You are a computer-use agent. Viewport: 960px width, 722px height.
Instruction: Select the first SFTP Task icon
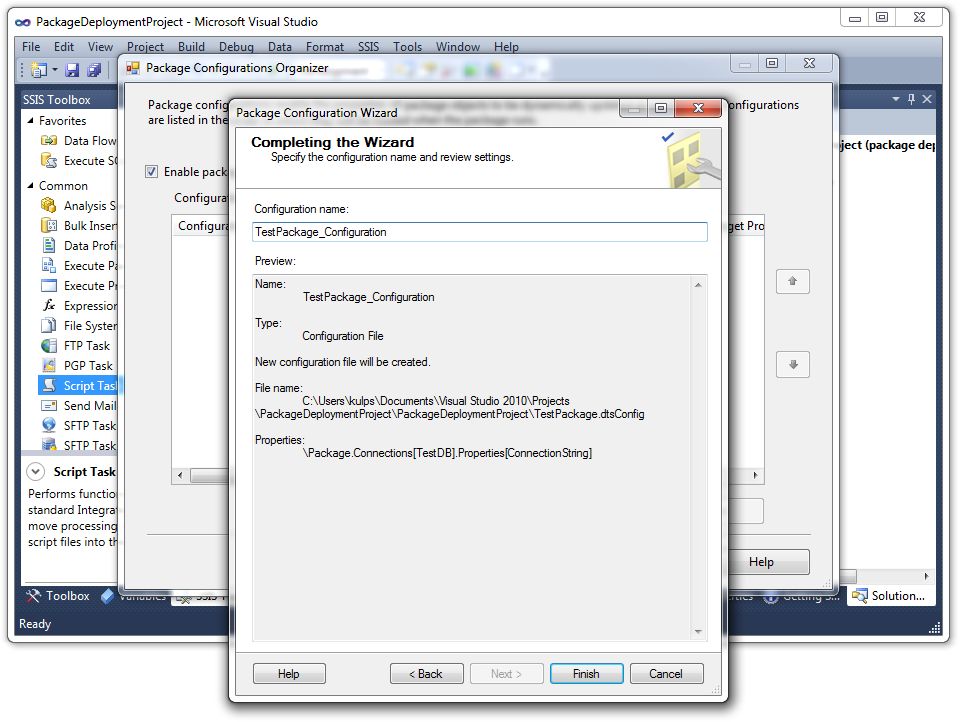point(48,426)
